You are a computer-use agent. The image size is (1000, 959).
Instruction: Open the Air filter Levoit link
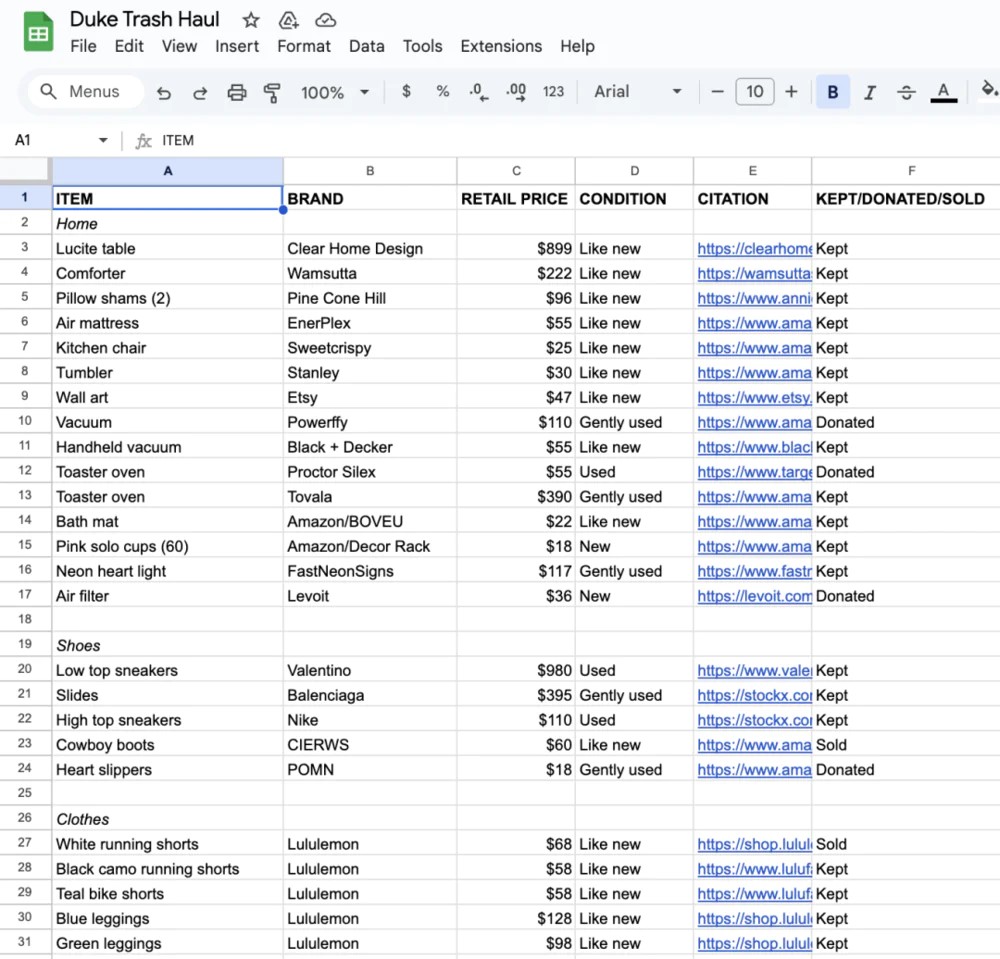pos(754,596)
